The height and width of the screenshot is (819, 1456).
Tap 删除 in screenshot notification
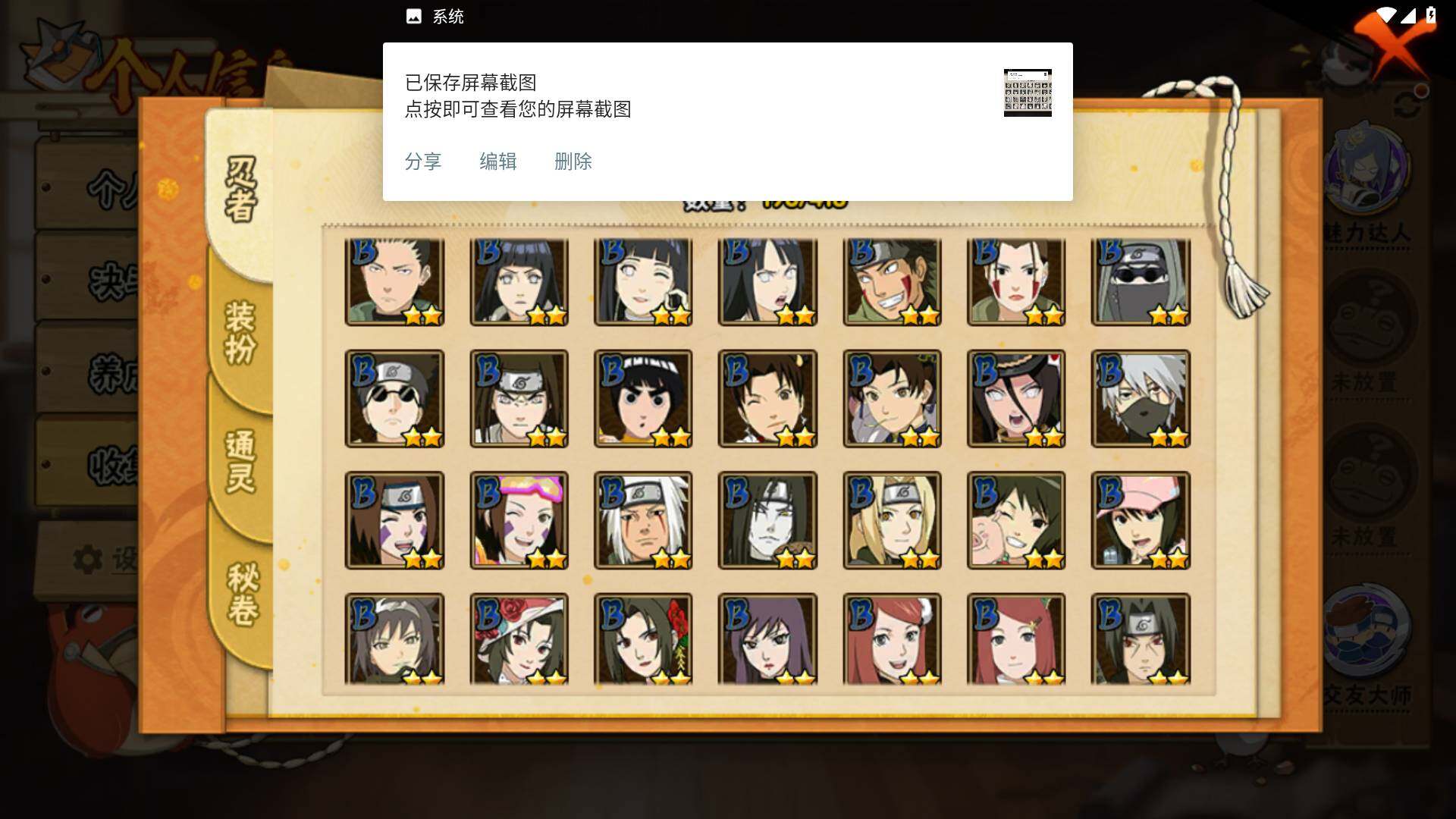click(x=573, y=162)
